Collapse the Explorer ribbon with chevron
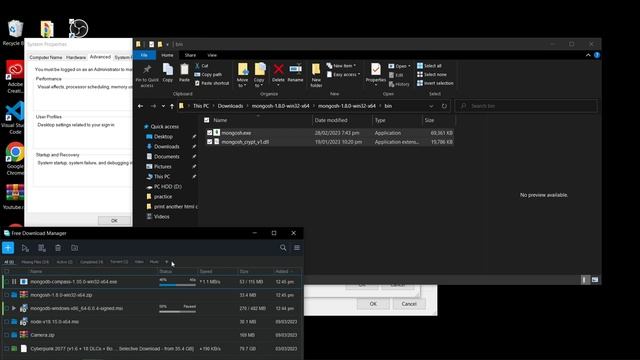This screenshot has height=360, width=640. (588, 55)
